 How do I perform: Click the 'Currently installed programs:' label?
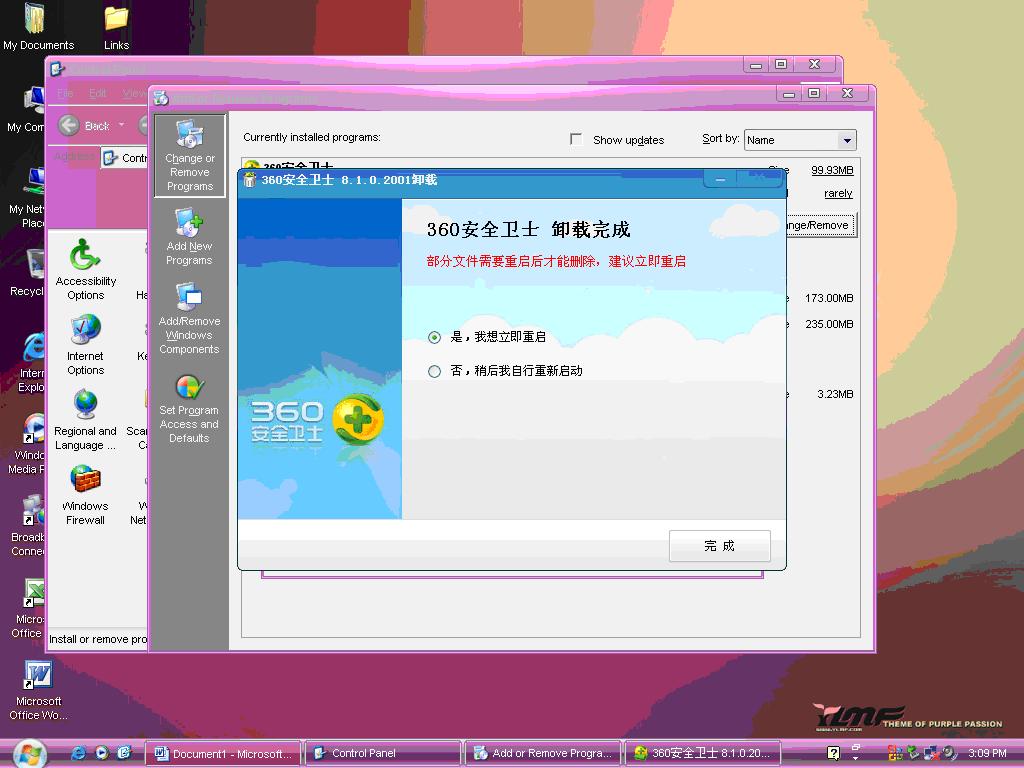pos(312,137)
